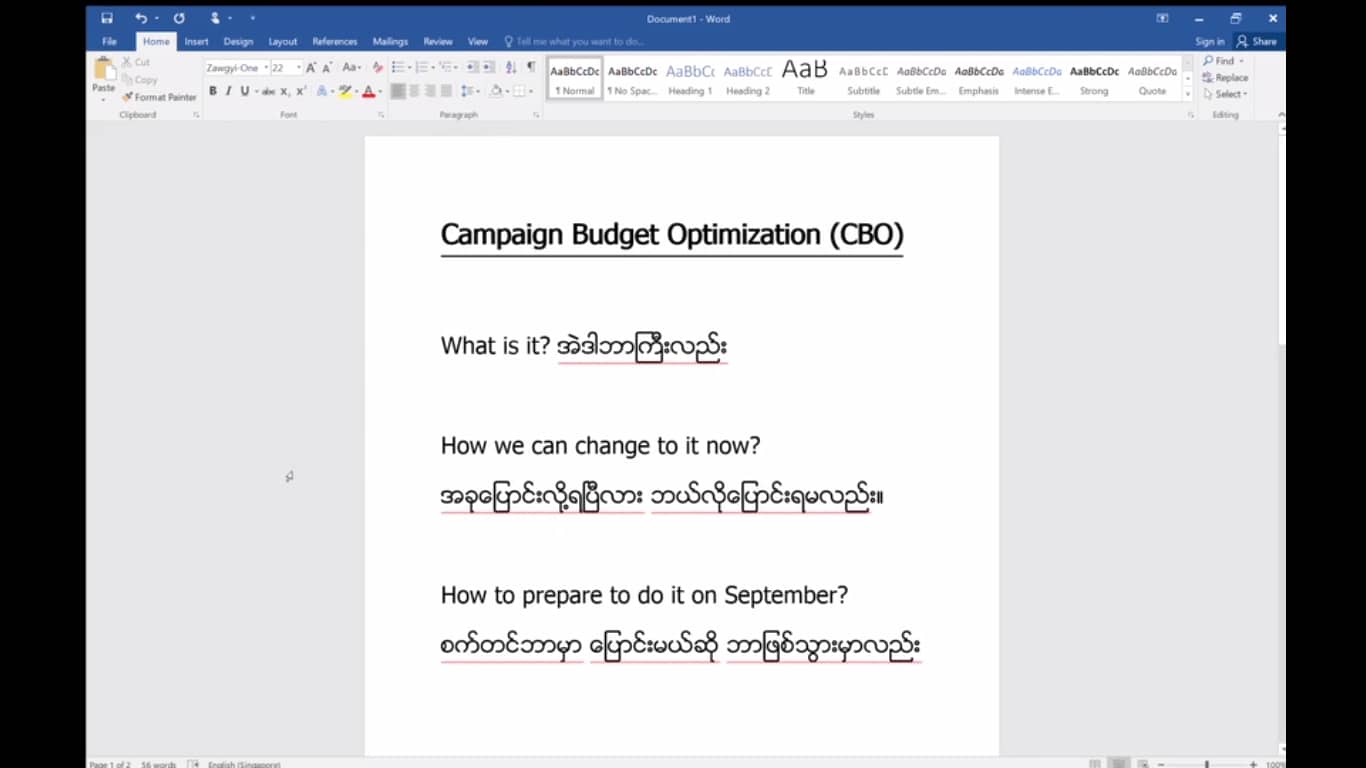Screen dimensions: 1366x768
Task: Apply the text highlight color
Action: (x=345, y=91)
